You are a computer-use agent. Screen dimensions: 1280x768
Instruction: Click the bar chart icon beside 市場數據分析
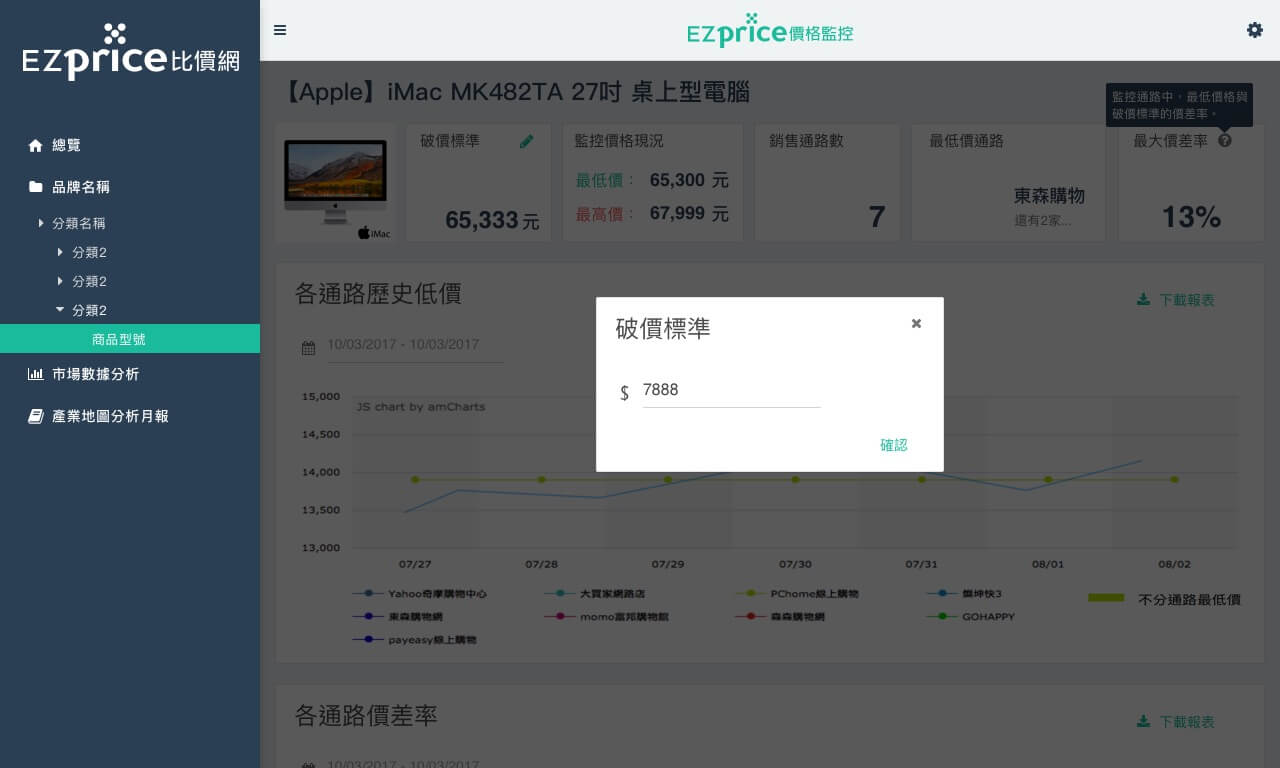tap(36, 374)
